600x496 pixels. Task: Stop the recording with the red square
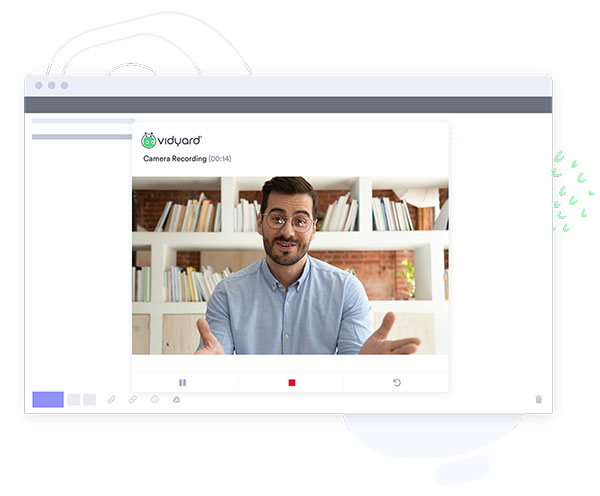coord(292,383)
